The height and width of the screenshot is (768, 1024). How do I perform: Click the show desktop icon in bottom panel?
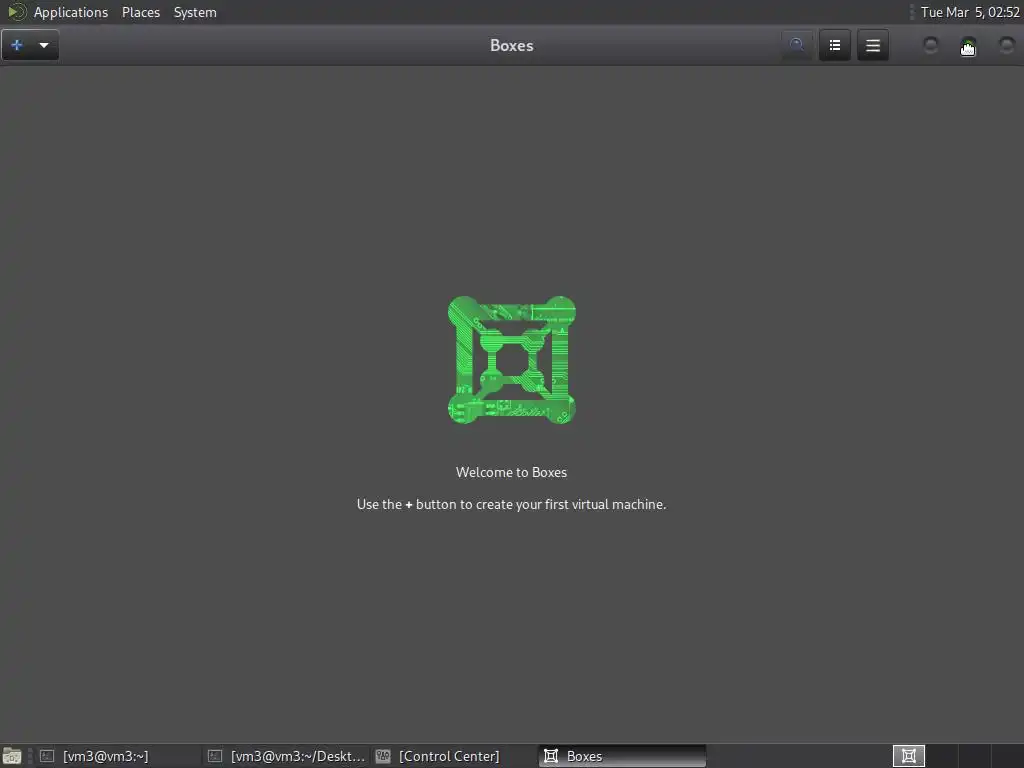pyautogui.click(x=12, y=756)
